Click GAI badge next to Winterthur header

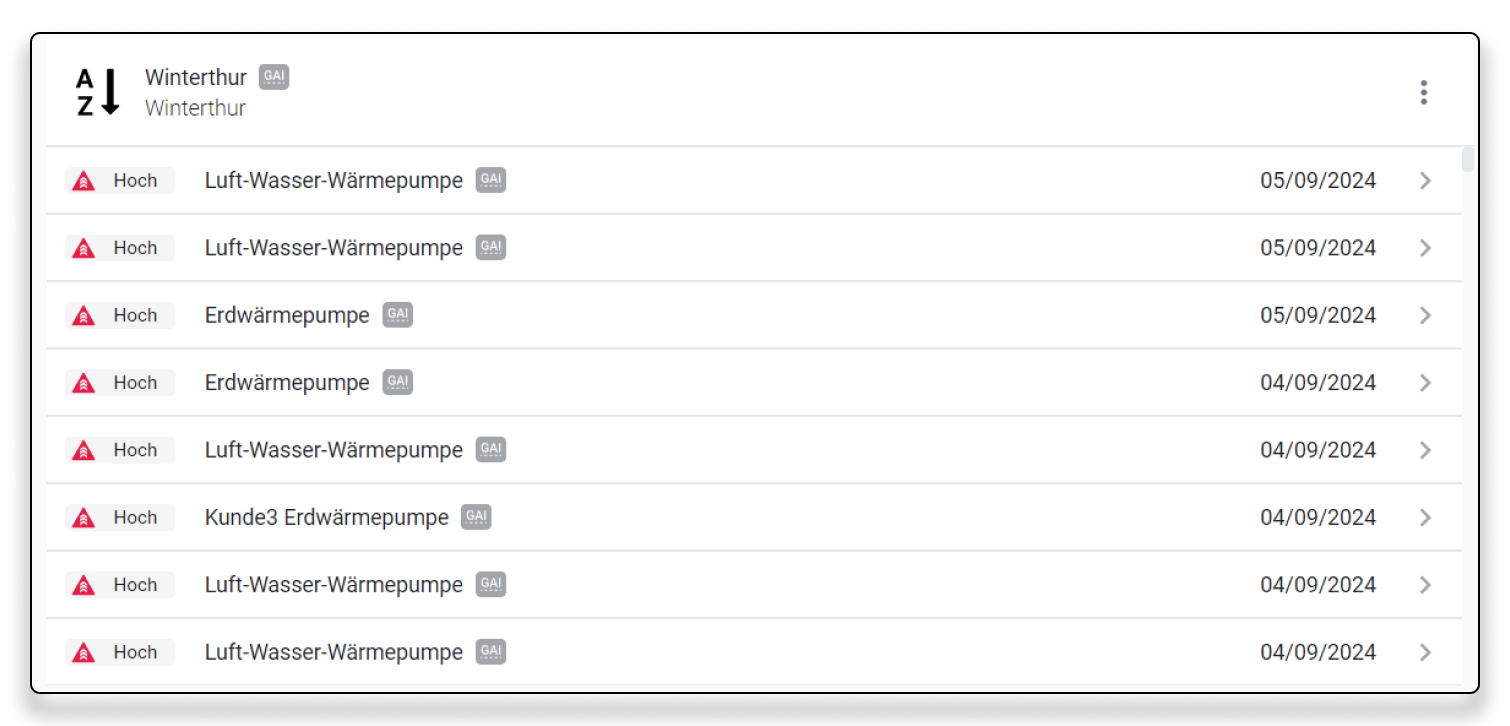pos(274,77)
